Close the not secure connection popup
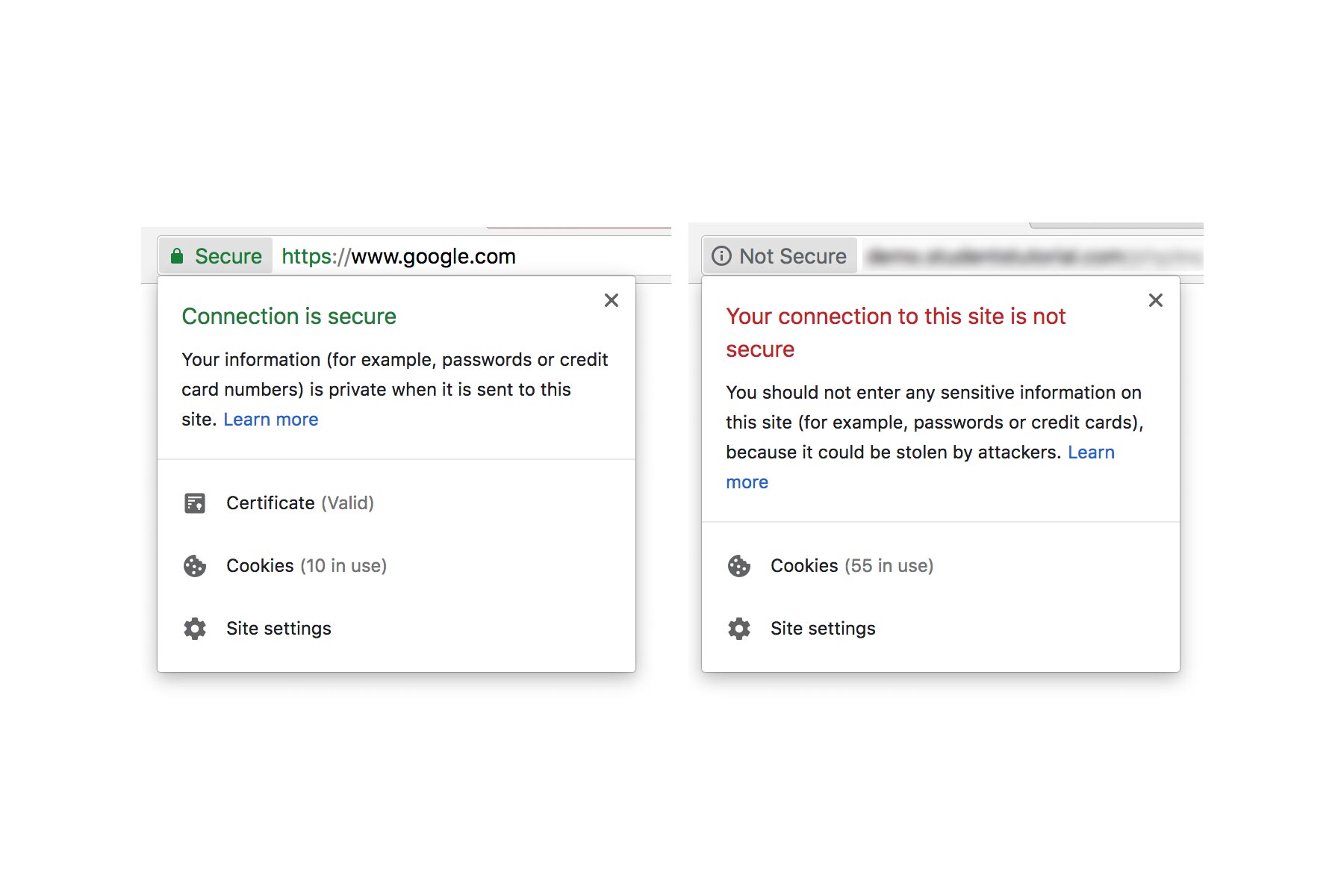 pyautogui.click(x=1156, y=300)
